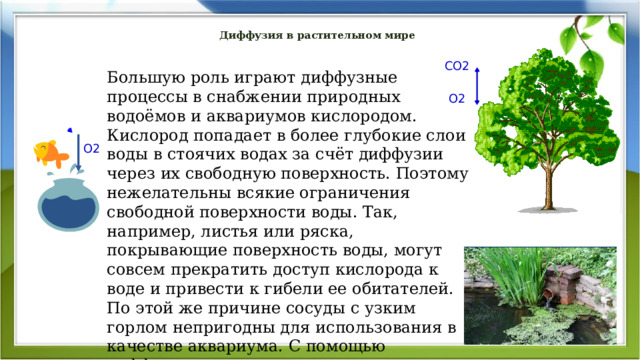Select the green tree illustration
Image resolution: width=640 pixels, height=360 pixels.
(x=548, y=131)
